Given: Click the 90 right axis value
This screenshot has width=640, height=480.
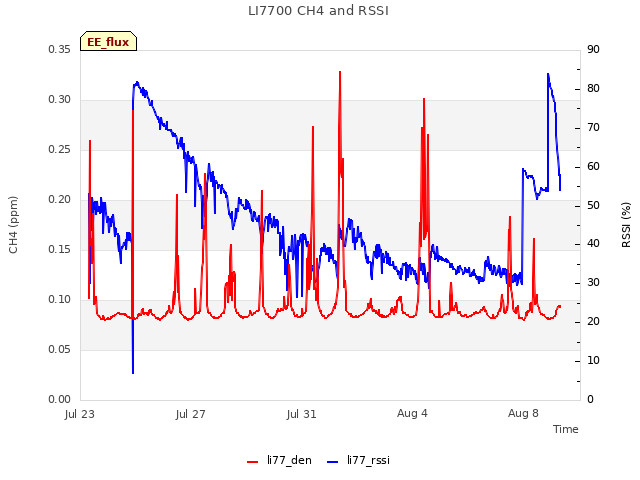Looking at the screenshot, I should tap(593, 49).
